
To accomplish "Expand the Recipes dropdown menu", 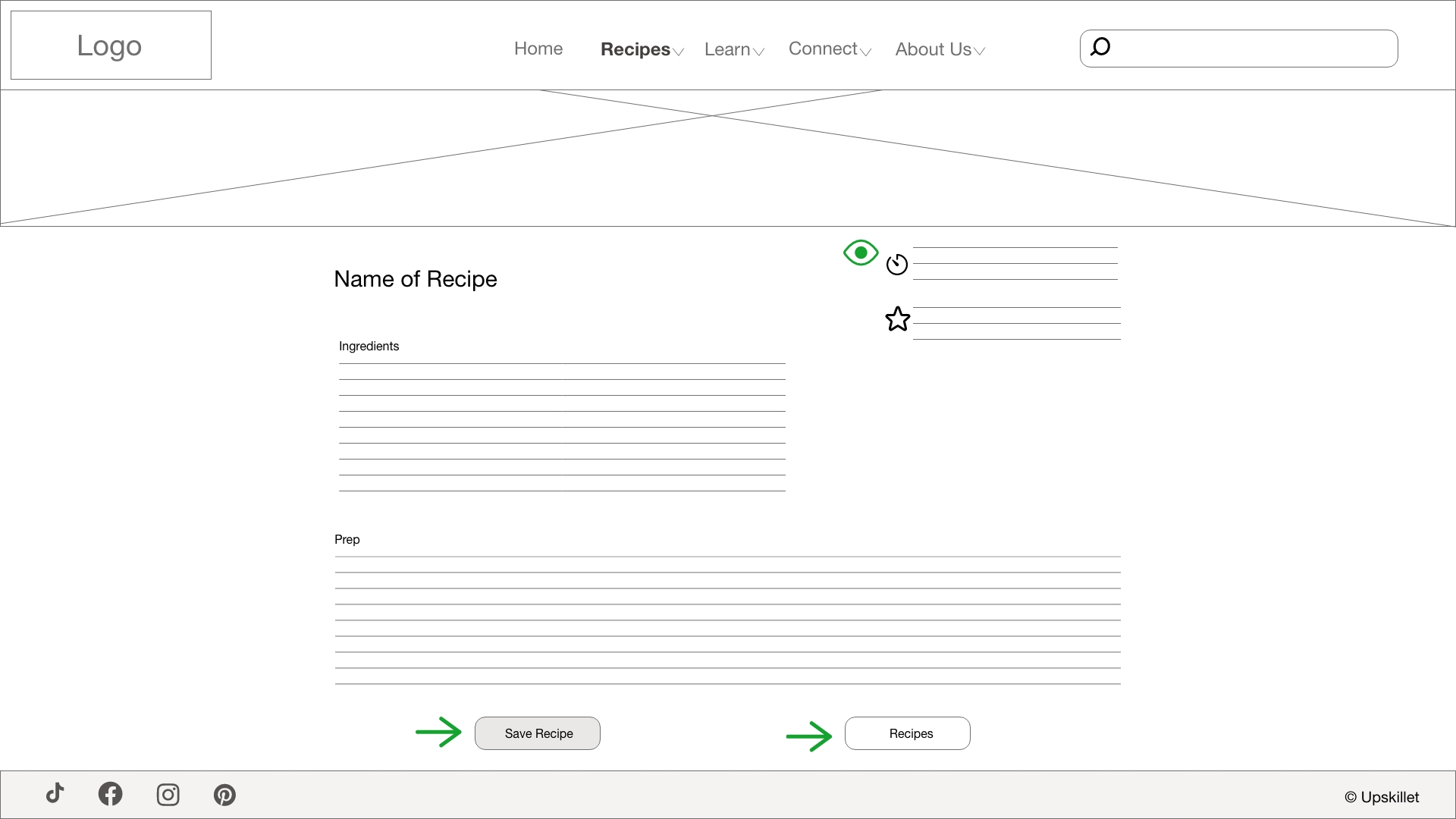I will [x=637, y=49].
